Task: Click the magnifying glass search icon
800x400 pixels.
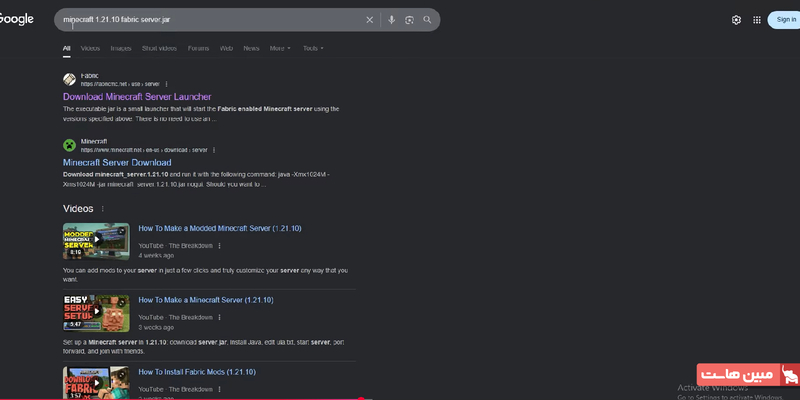Action: pos(427,20)
